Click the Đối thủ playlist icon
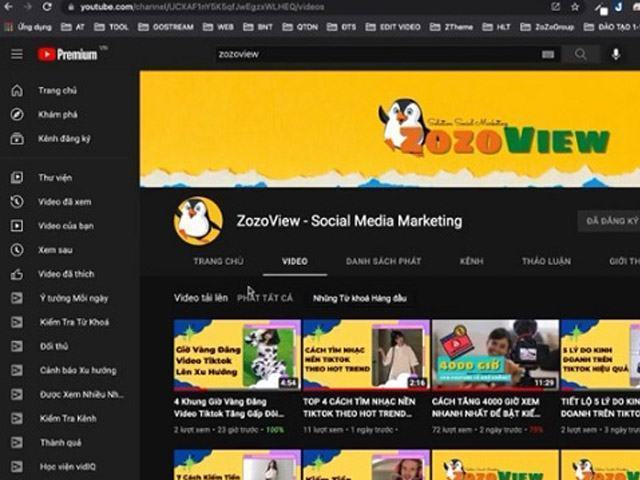The image size is (640, 480). tap(17, 346)
